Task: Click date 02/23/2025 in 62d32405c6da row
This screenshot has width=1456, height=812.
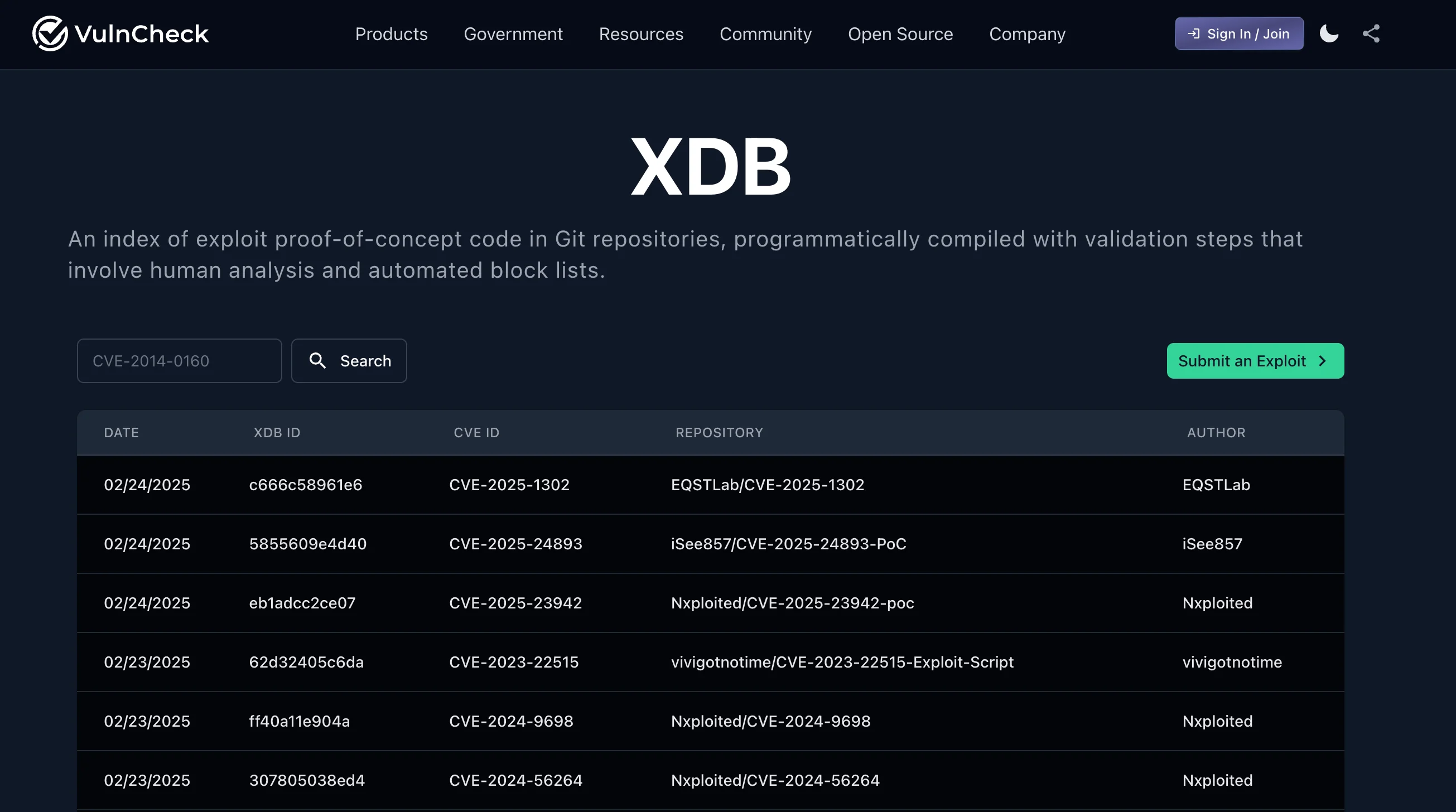Action: (x=147, y=661)
